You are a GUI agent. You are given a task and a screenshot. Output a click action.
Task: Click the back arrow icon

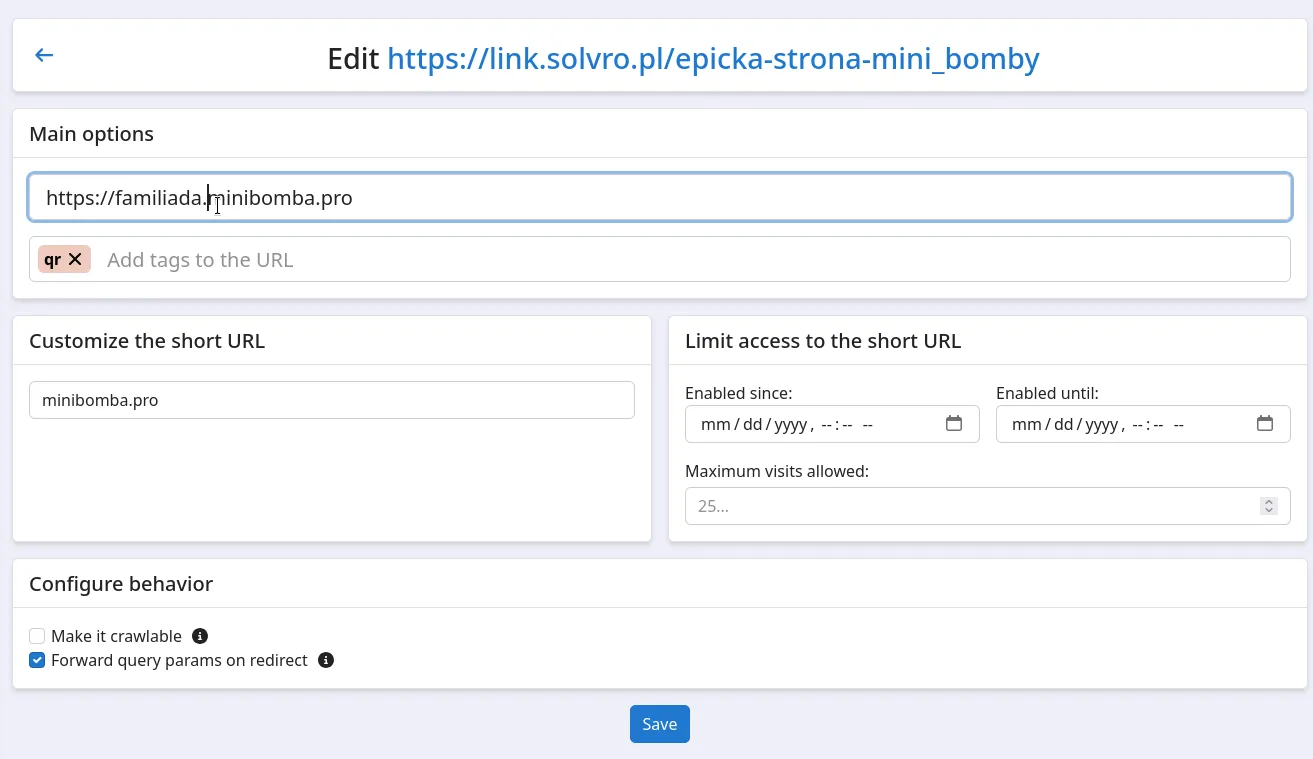[x=44, y=55]
